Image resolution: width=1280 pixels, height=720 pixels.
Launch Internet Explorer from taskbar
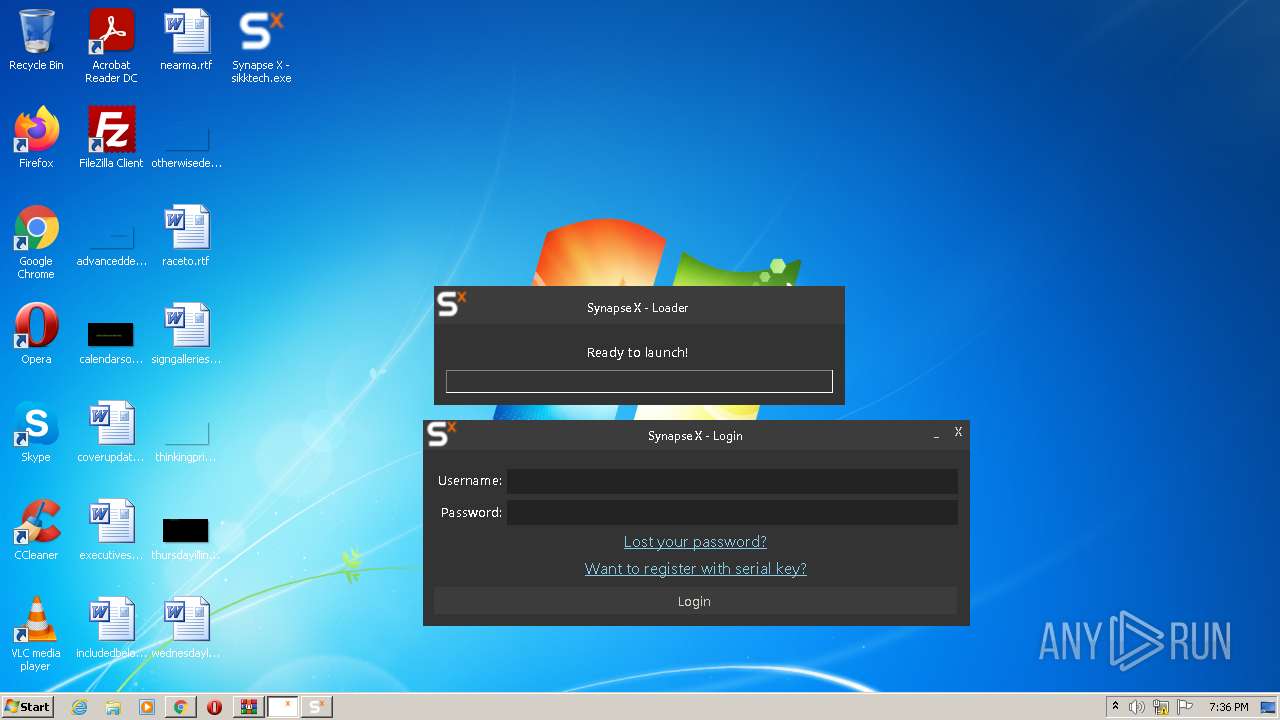coord(80,707)
